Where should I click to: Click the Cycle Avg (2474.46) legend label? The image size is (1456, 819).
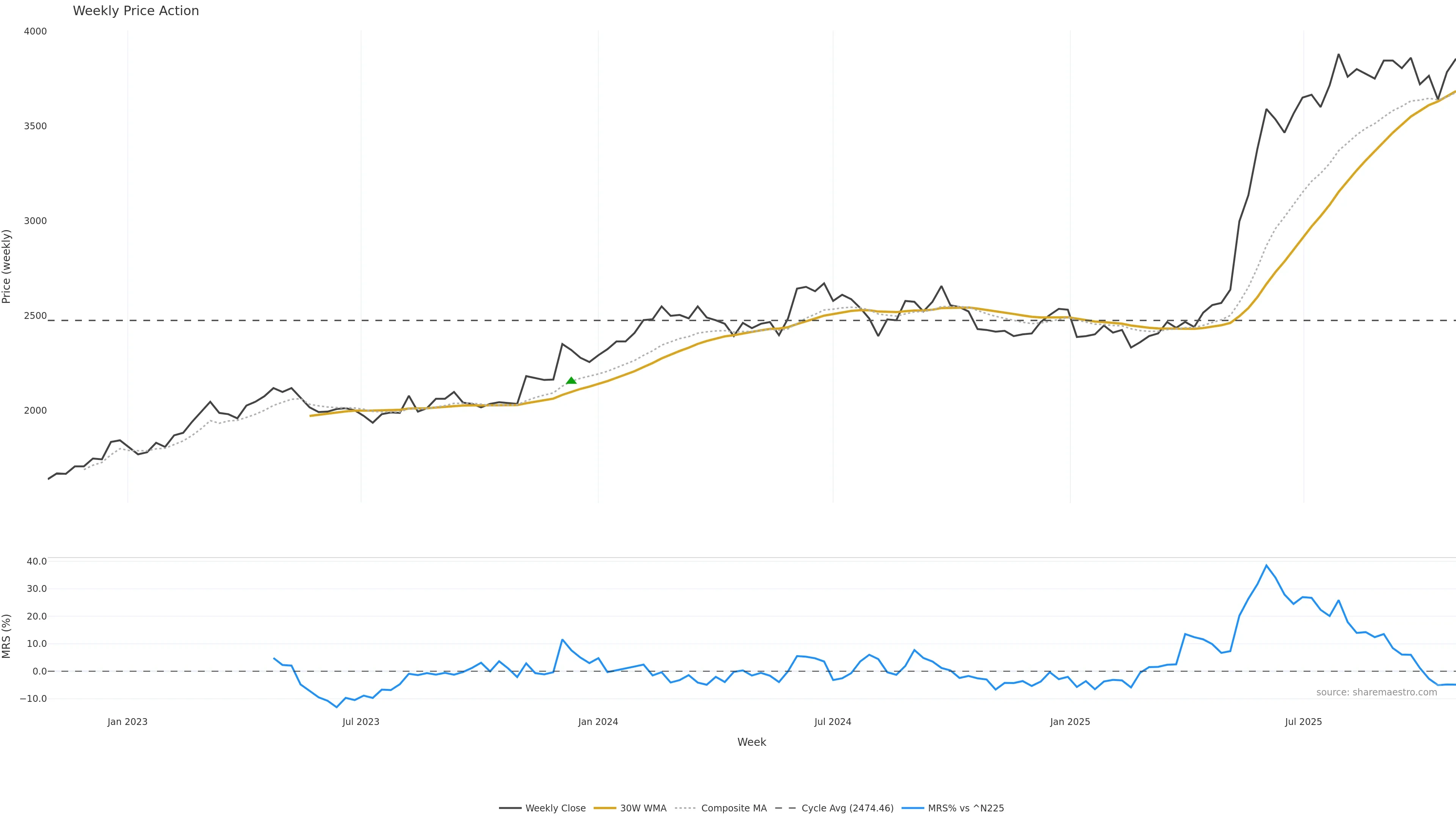[847, 808]
